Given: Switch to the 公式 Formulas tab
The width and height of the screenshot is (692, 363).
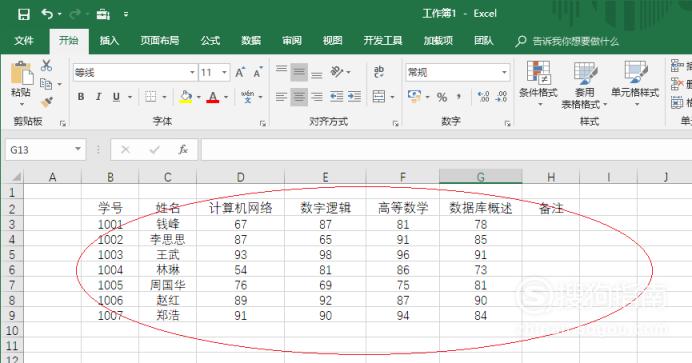Looking at the screenshot, I should point(210,41).
